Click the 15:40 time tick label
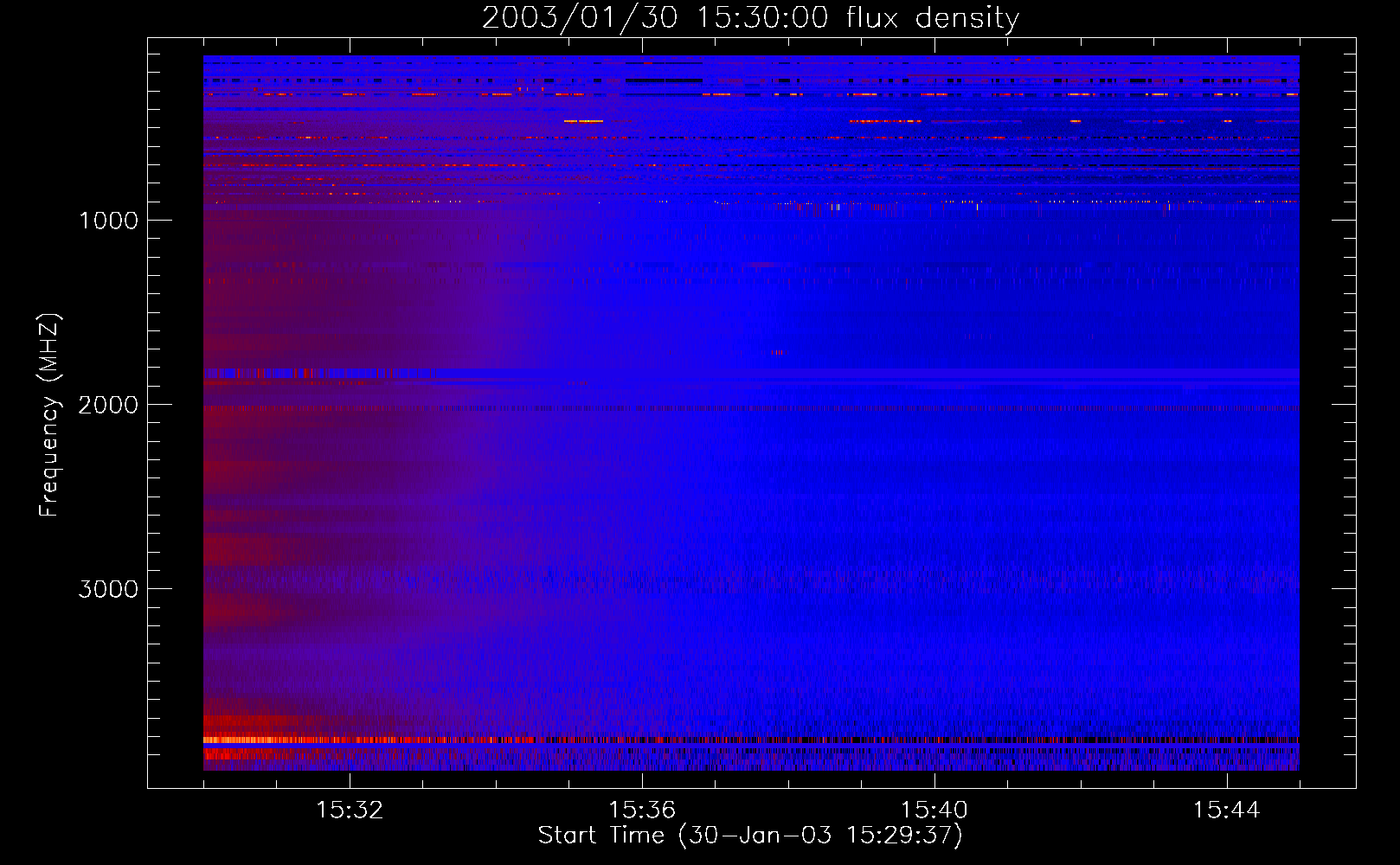Screen dimensions: 1400x865 point(934,811)
